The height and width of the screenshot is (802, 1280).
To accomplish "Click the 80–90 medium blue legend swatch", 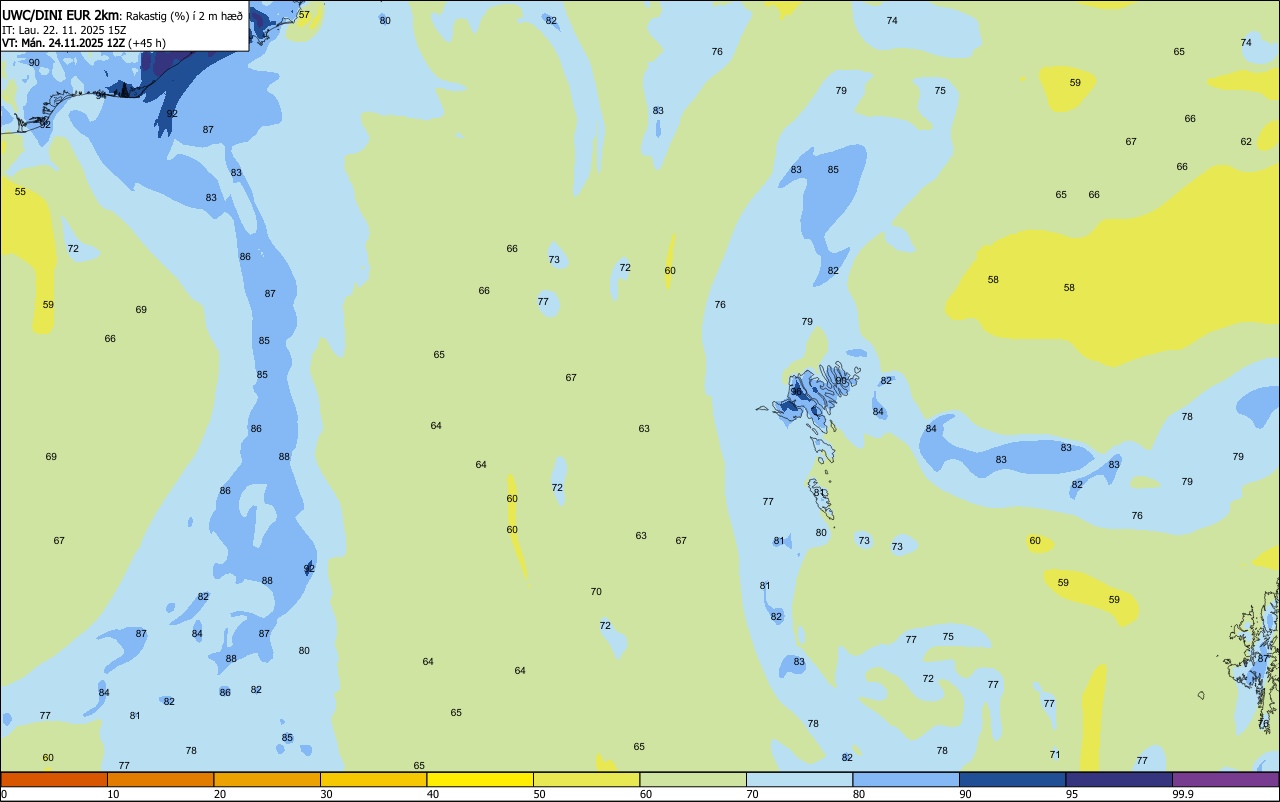I will point(906,779).
